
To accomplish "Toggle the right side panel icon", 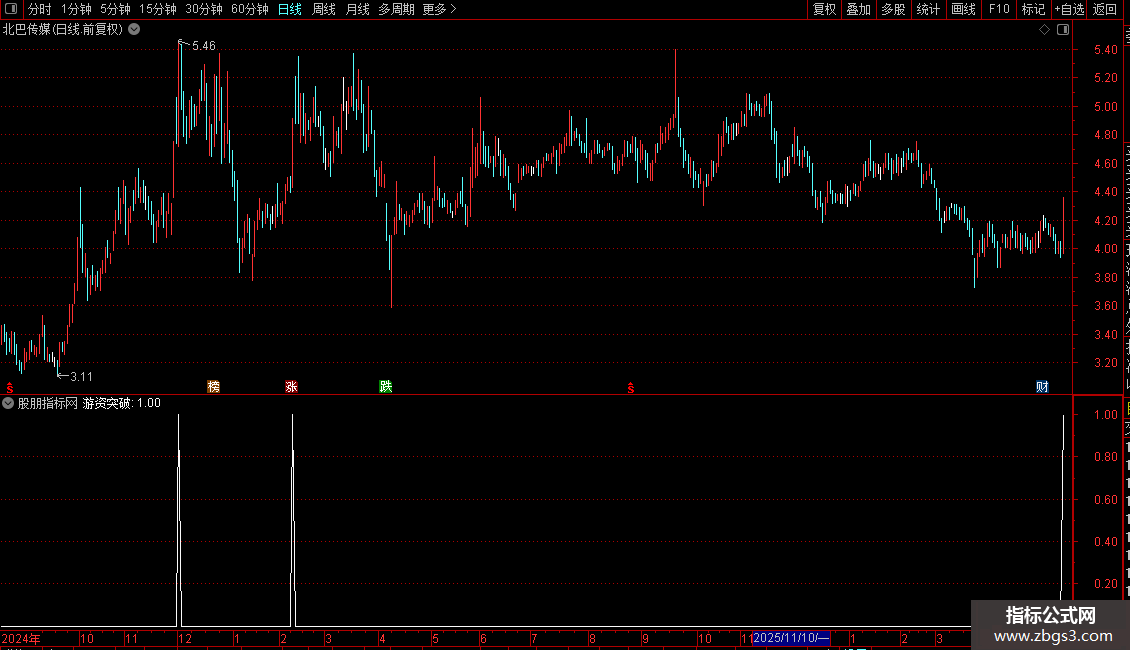I will click(x=1063, y=30).
